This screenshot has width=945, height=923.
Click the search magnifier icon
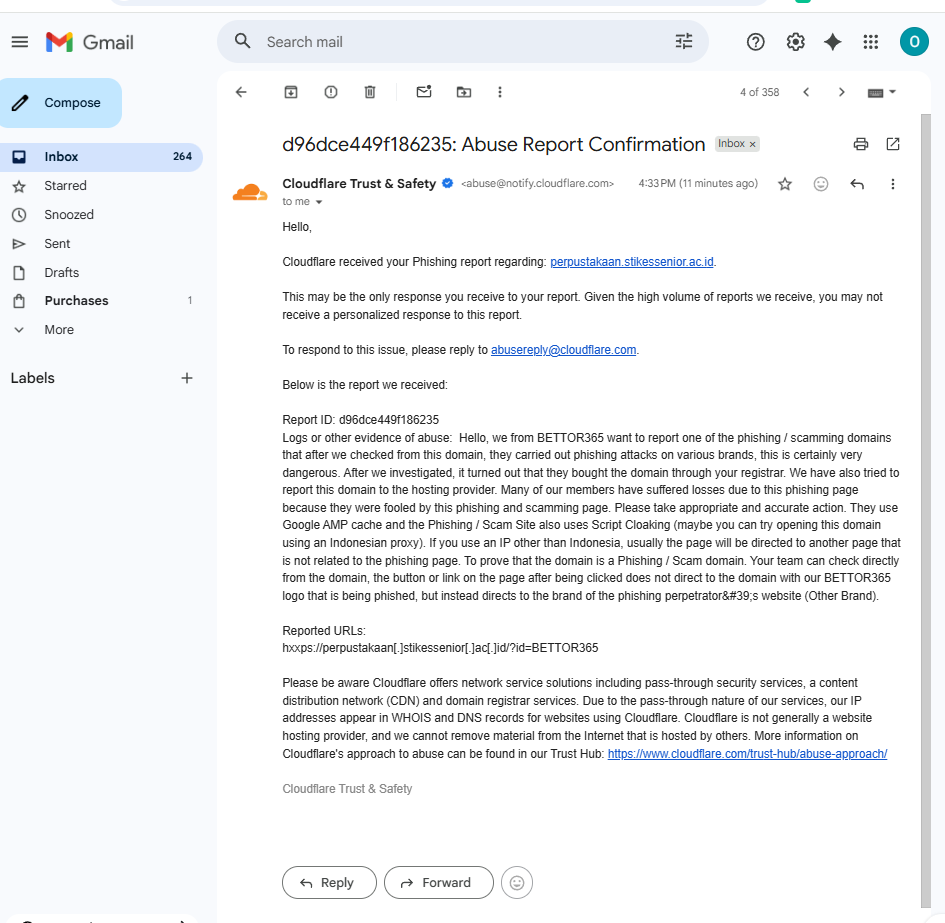pyautogui.click(x=242, y=41)
